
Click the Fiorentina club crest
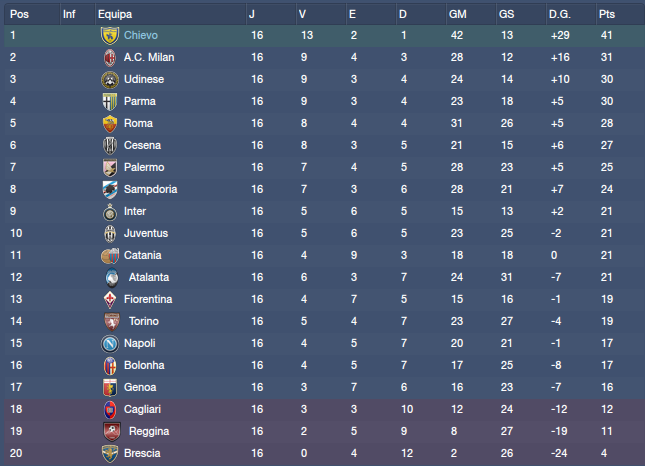coord(110,299)
